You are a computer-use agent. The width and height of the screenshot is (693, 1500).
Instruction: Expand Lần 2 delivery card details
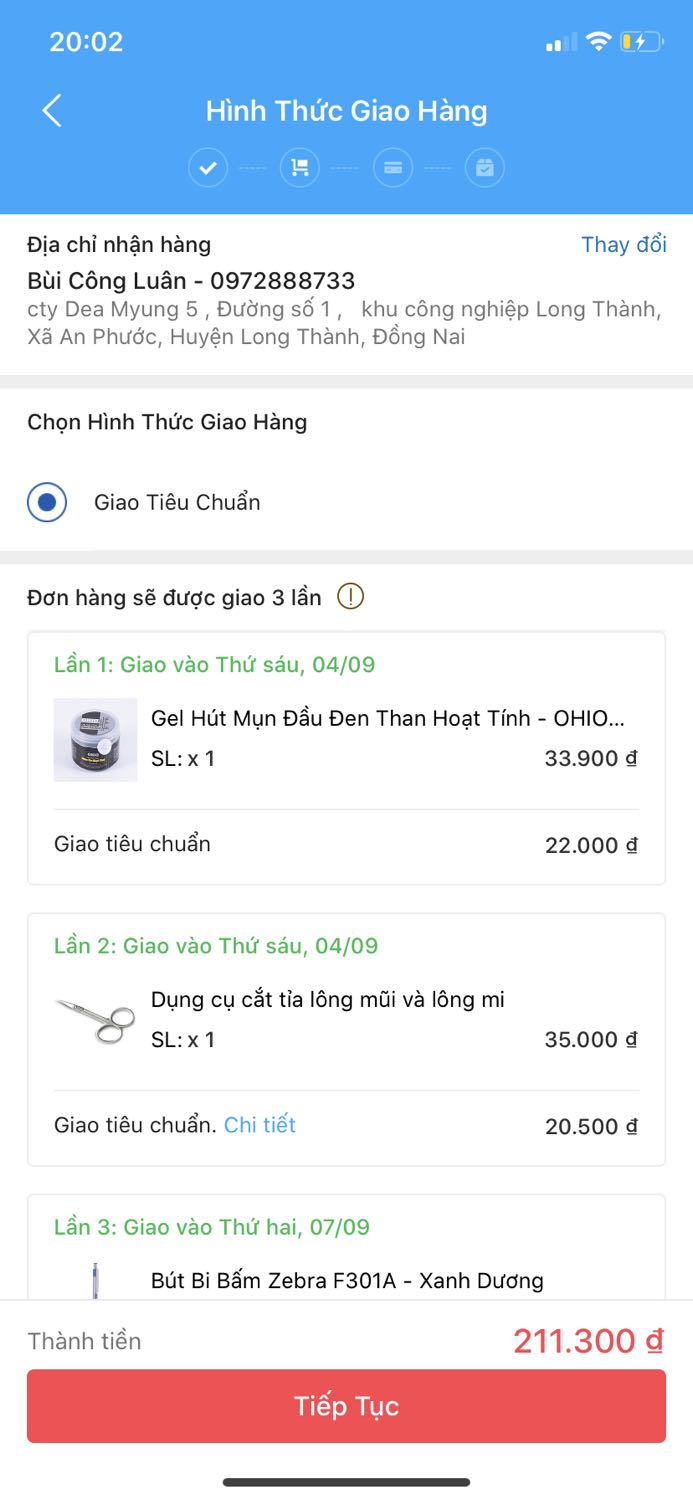pos(346,1038)
